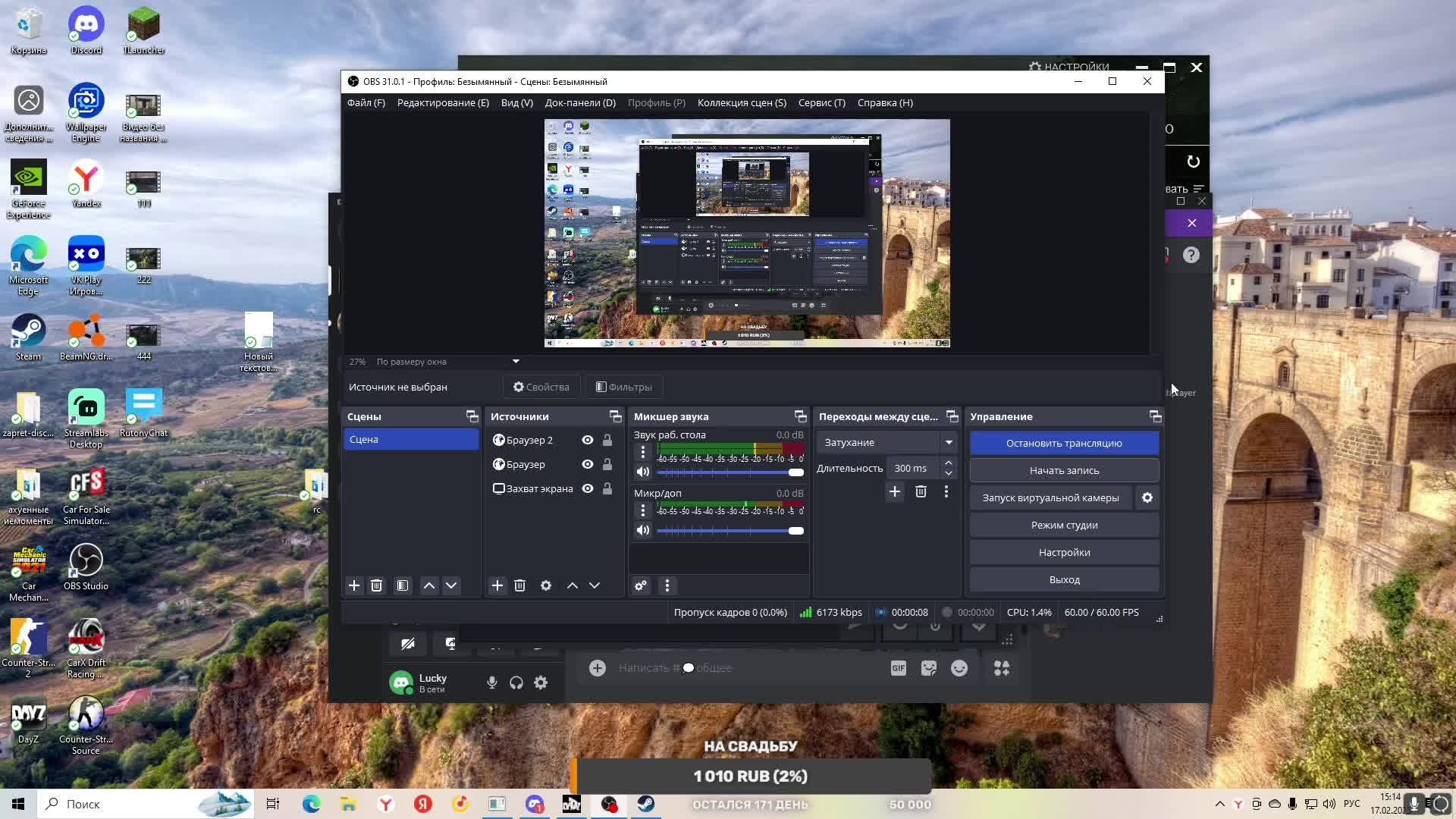The width and height of the screenshot is (1456, 819).
Task: Open audio mixer three-dot menu at bottom
Action: pos(667,585)
